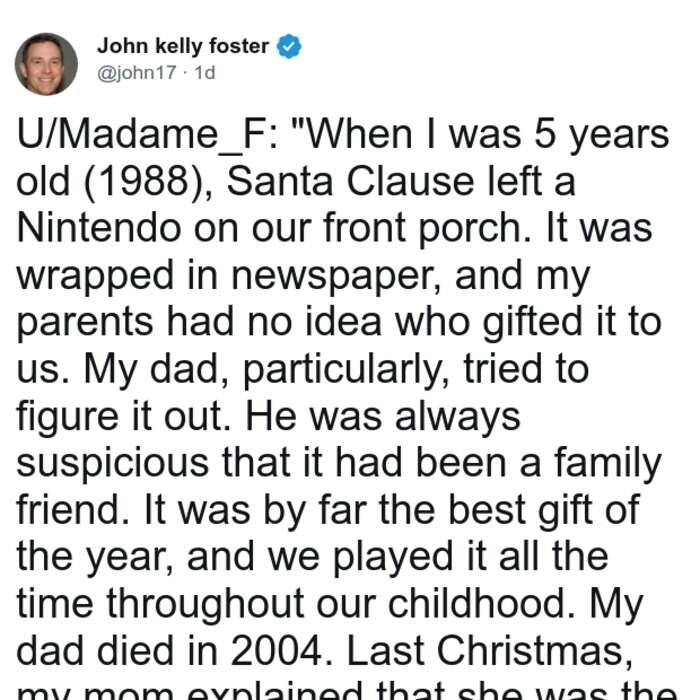The width and height of the screenshot is (700, 700).
Task: Click the phrase best gift of
Action: click(544, 510)
